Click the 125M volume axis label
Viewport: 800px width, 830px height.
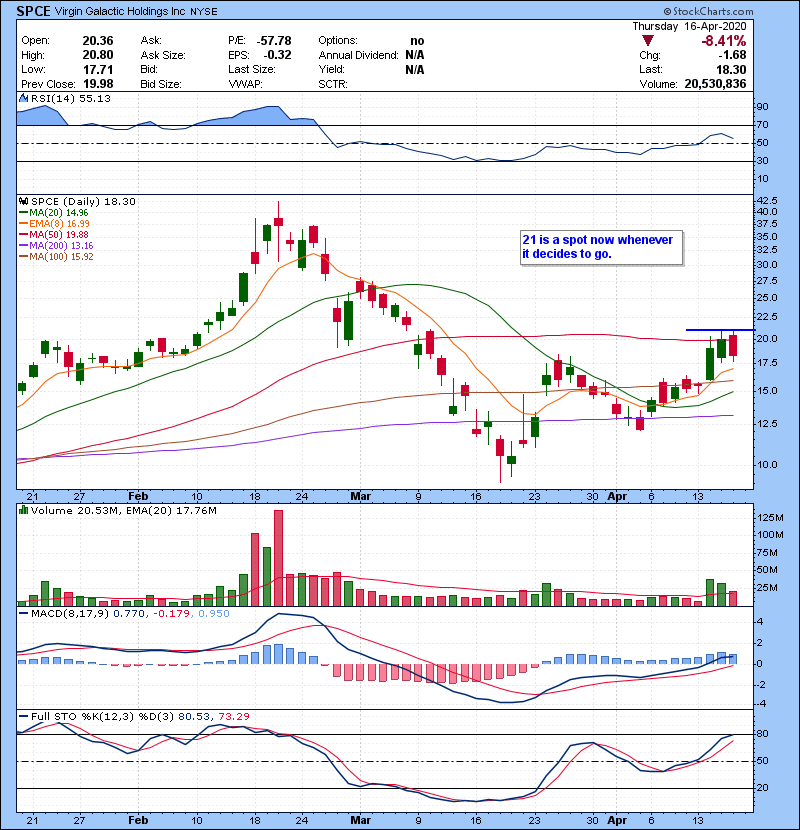[x=771, y=518]
